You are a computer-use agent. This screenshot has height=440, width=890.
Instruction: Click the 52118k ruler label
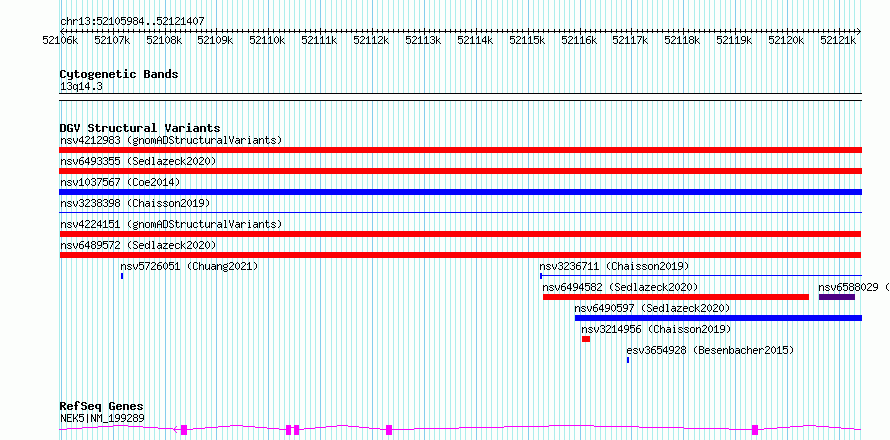click(x=682, y=41)
